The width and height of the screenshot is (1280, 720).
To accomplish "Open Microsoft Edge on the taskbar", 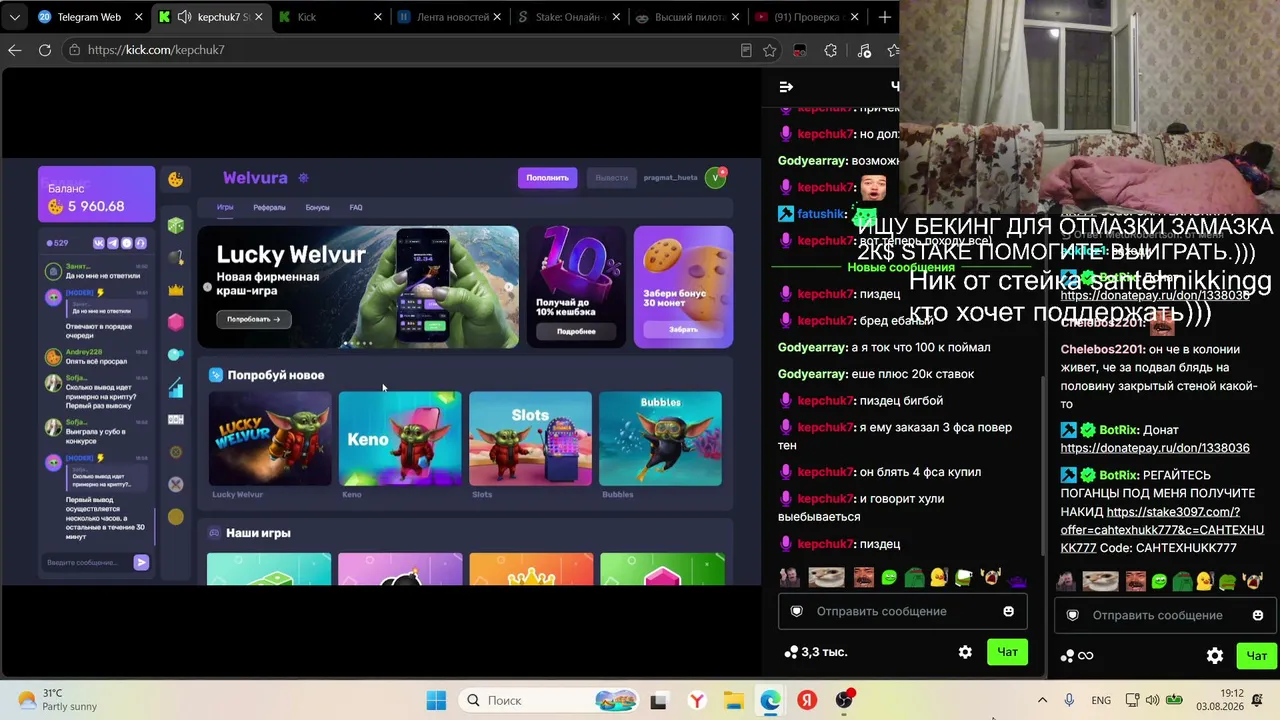I will [x=770, y=700].
